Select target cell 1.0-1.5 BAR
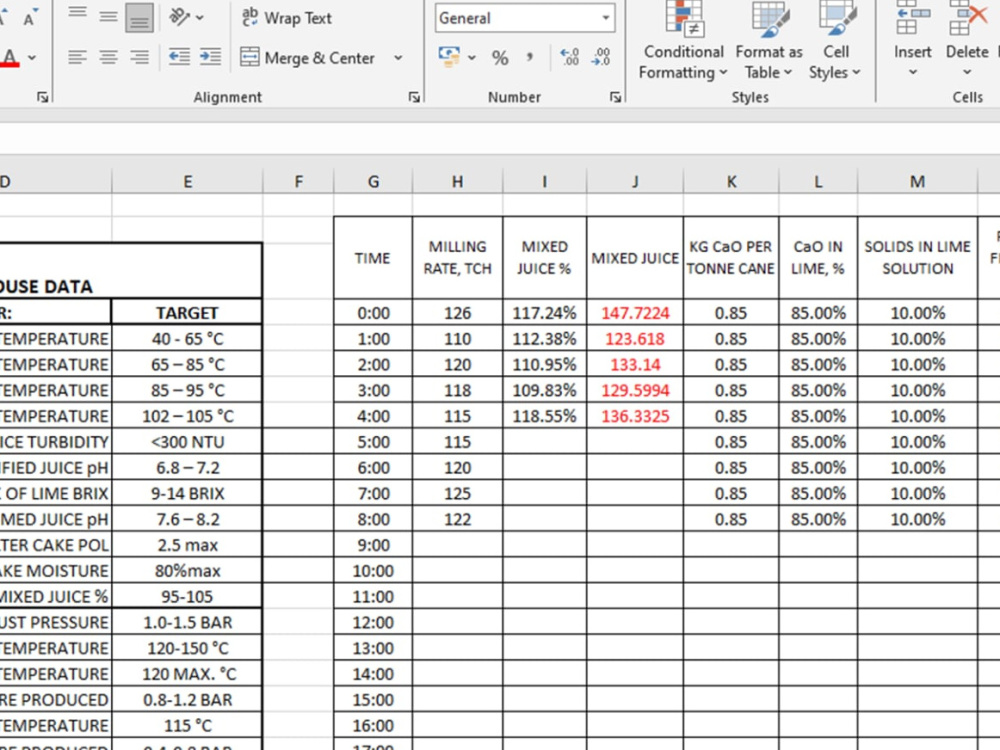 click(187, 622)
